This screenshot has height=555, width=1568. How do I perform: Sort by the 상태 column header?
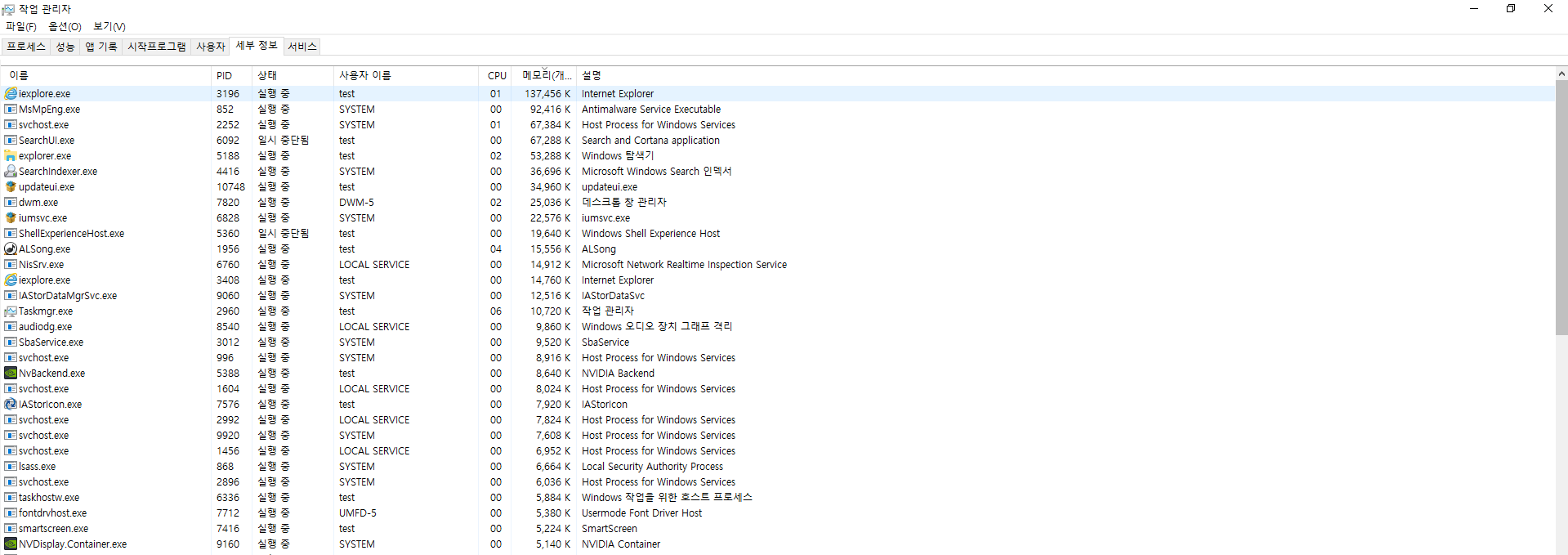tap(293, 75)
